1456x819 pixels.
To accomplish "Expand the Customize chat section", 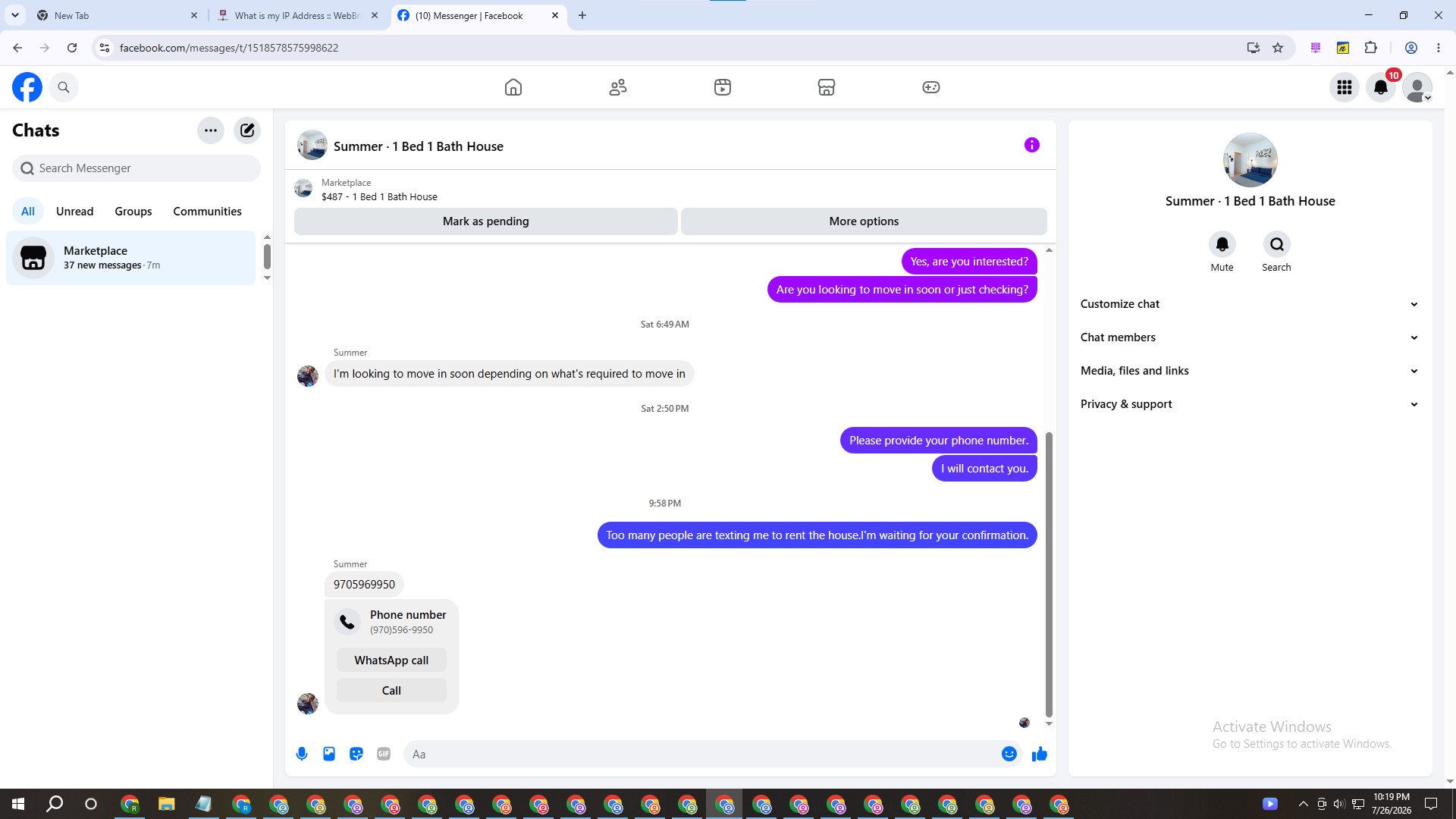I will (1250, 304).
